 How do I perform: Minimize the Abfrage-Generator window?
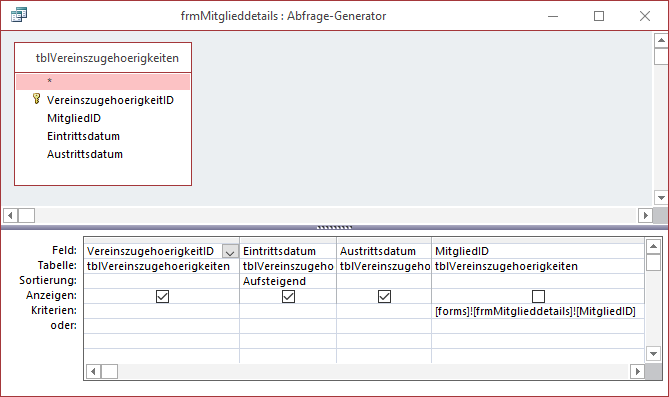553,16
